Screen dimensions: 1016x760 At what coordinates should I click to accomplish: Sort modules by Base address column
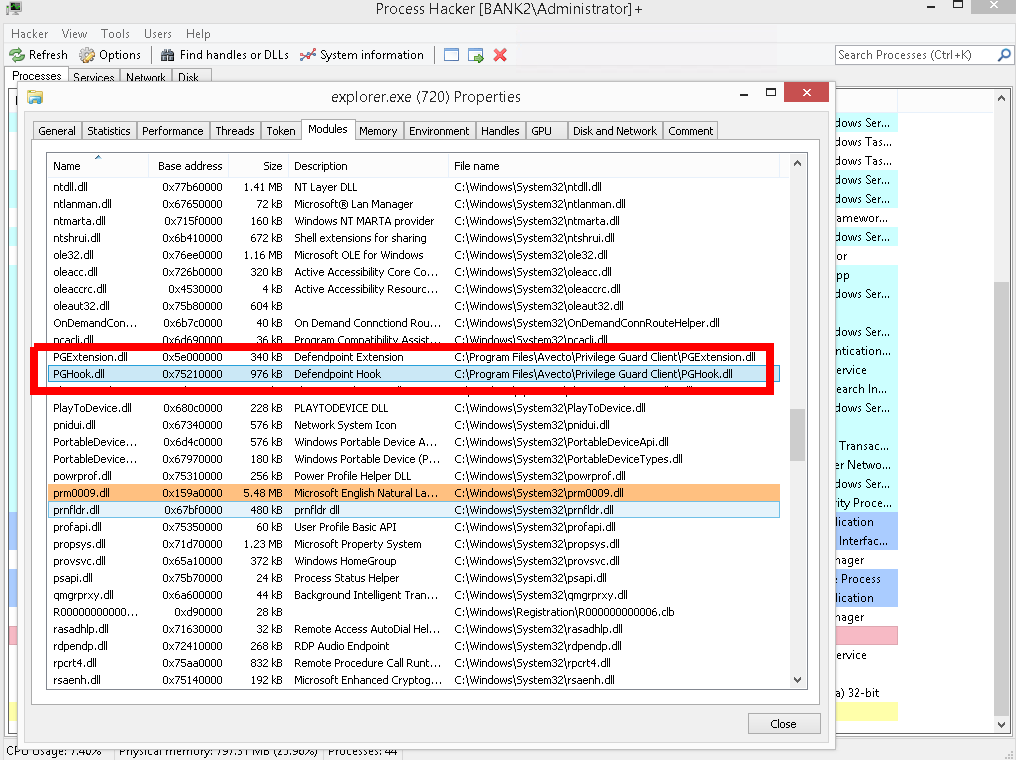pos(190,166)
